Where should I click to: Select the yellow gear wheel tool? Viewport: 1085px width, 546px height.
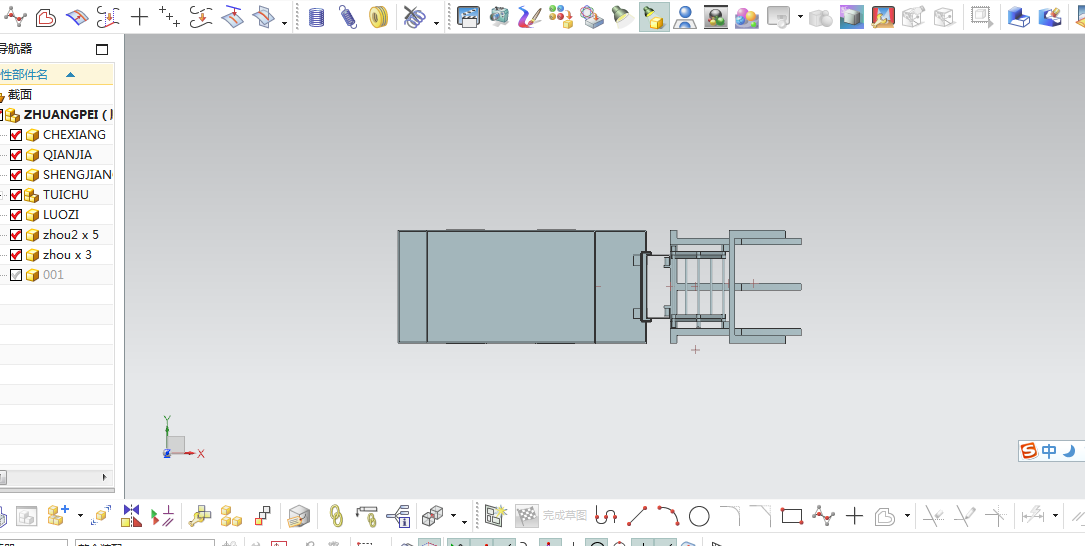tap(378, 17)
